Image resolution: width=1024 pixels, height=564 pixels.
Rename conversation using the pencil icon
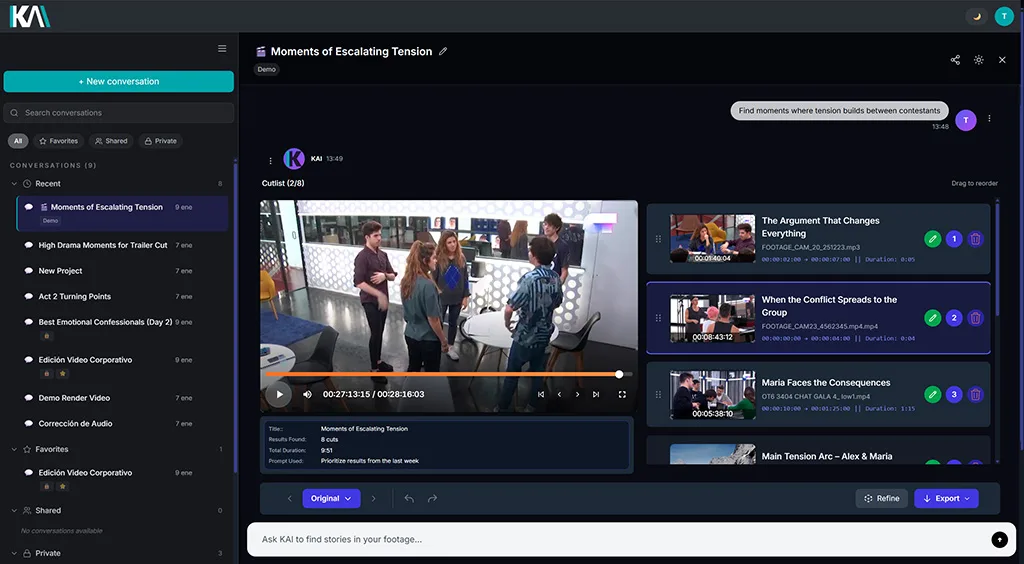click(443, 51)
